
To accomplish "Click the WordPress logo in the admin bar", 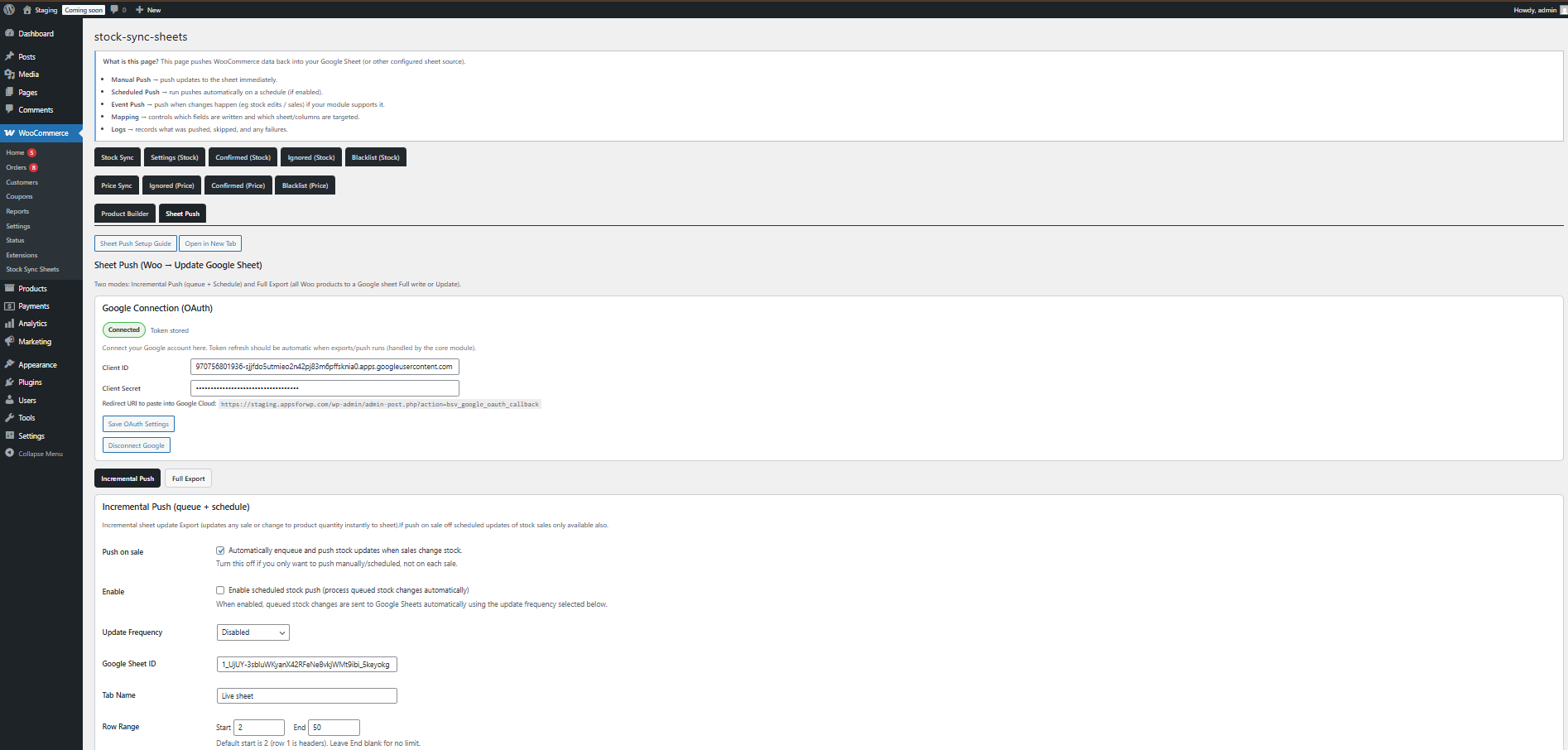I will 9,9.
